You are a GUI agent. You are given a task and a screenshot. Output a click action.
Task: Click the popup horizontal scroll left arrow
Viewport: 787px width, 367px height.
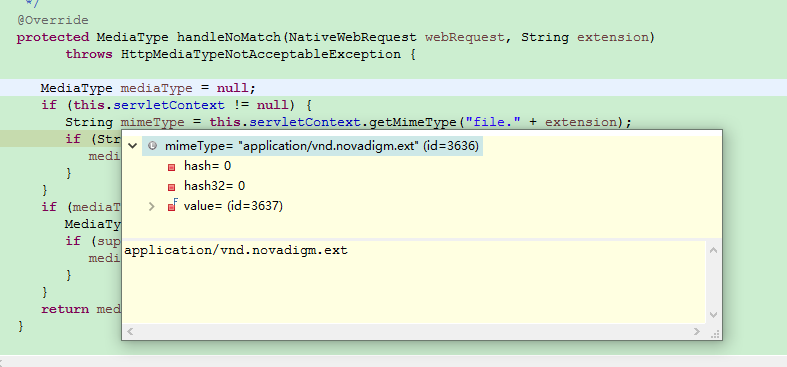point(130,331)
